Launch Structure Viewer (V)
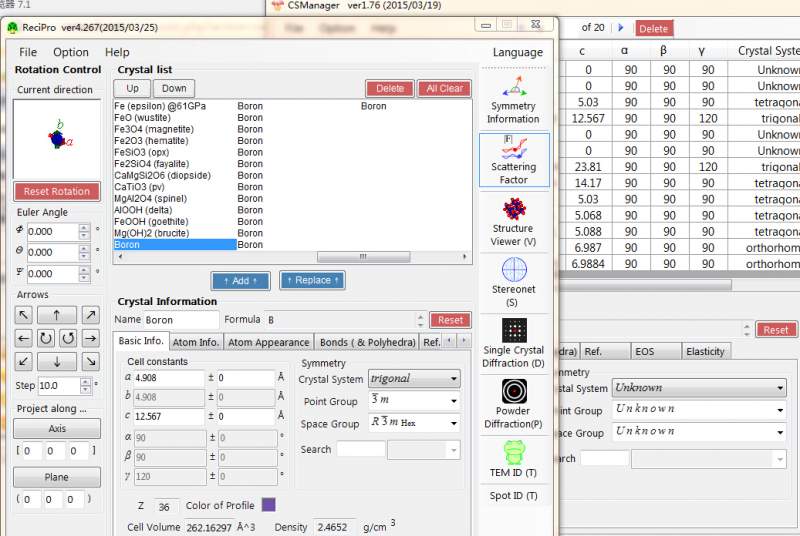The width and height of the screenshot is (800, 536). [514, 222]
